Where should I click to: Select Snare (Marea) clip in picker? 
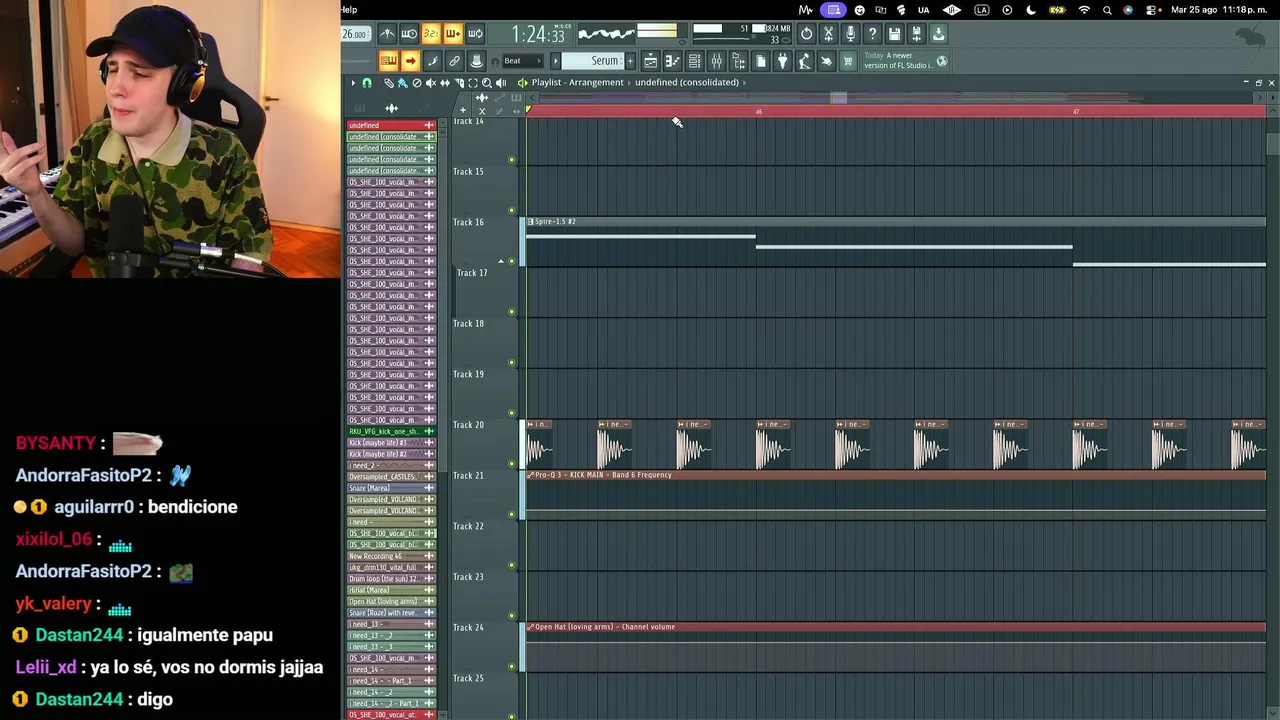click(x=391, y=488)
